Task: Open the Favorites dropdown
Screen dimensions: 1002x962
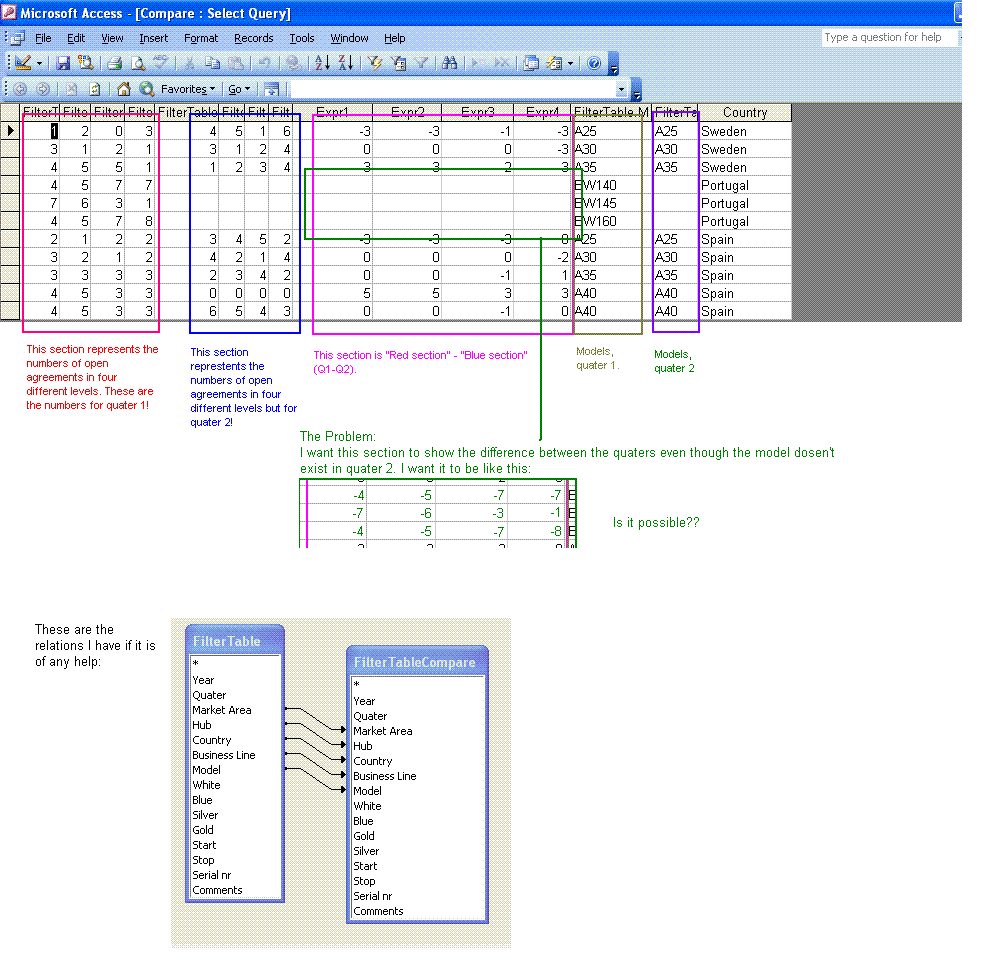Action: [x=188, y=89]
